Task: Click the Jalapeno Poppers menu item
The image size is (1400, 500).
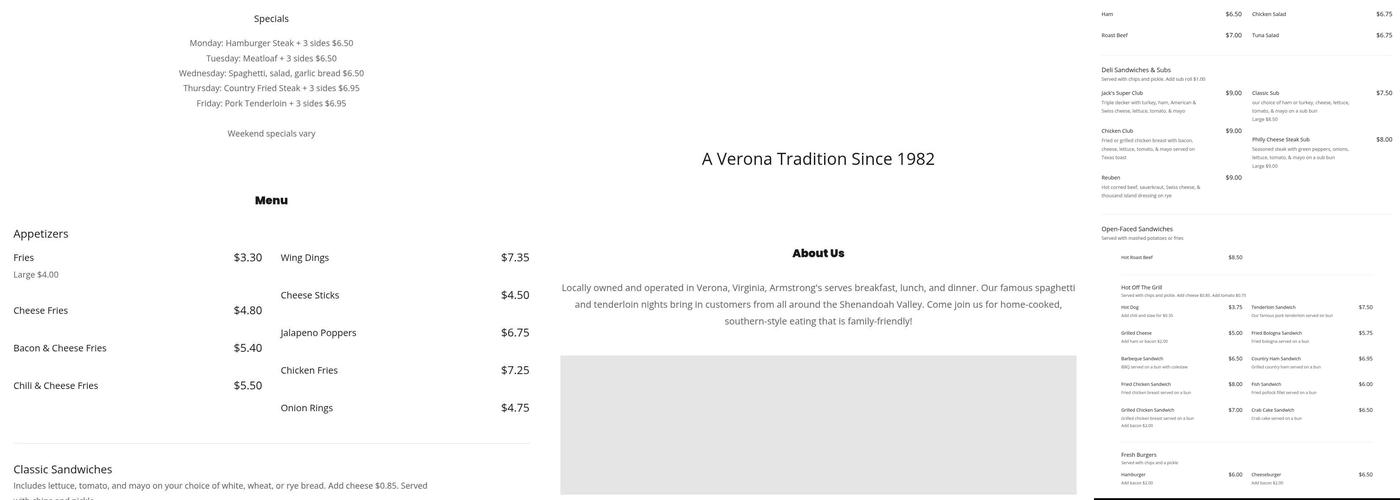Action: [x=319, y=333]
